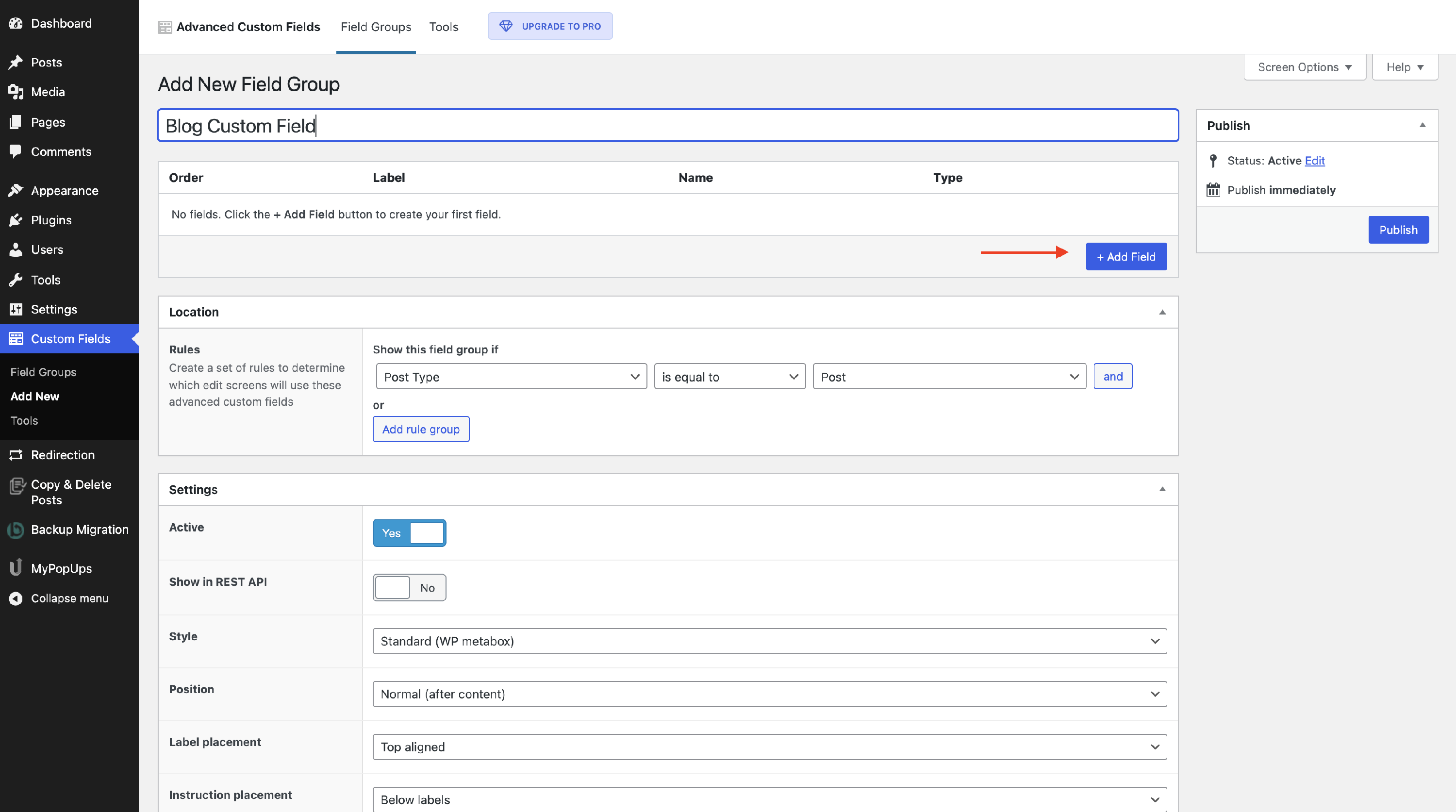Open the Post Type rule dropdown
1456x812 pixels.
click(511, 377)
